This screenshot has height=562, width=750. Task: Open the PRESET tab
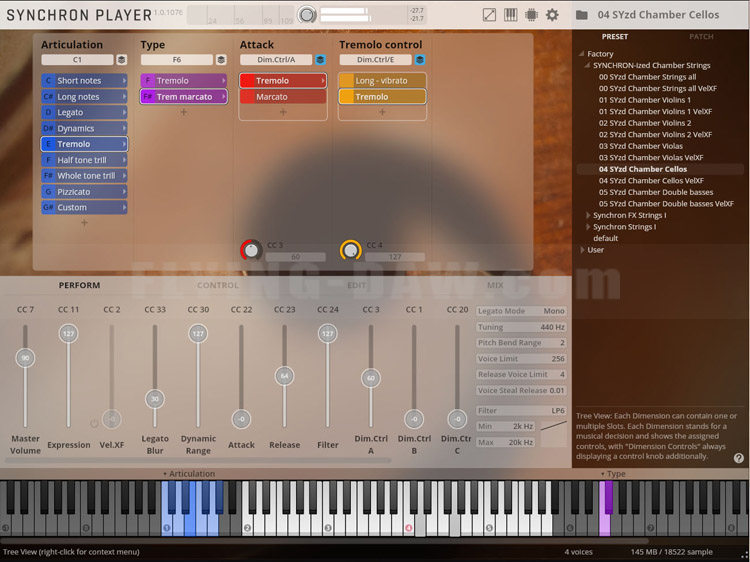point(615,37)
